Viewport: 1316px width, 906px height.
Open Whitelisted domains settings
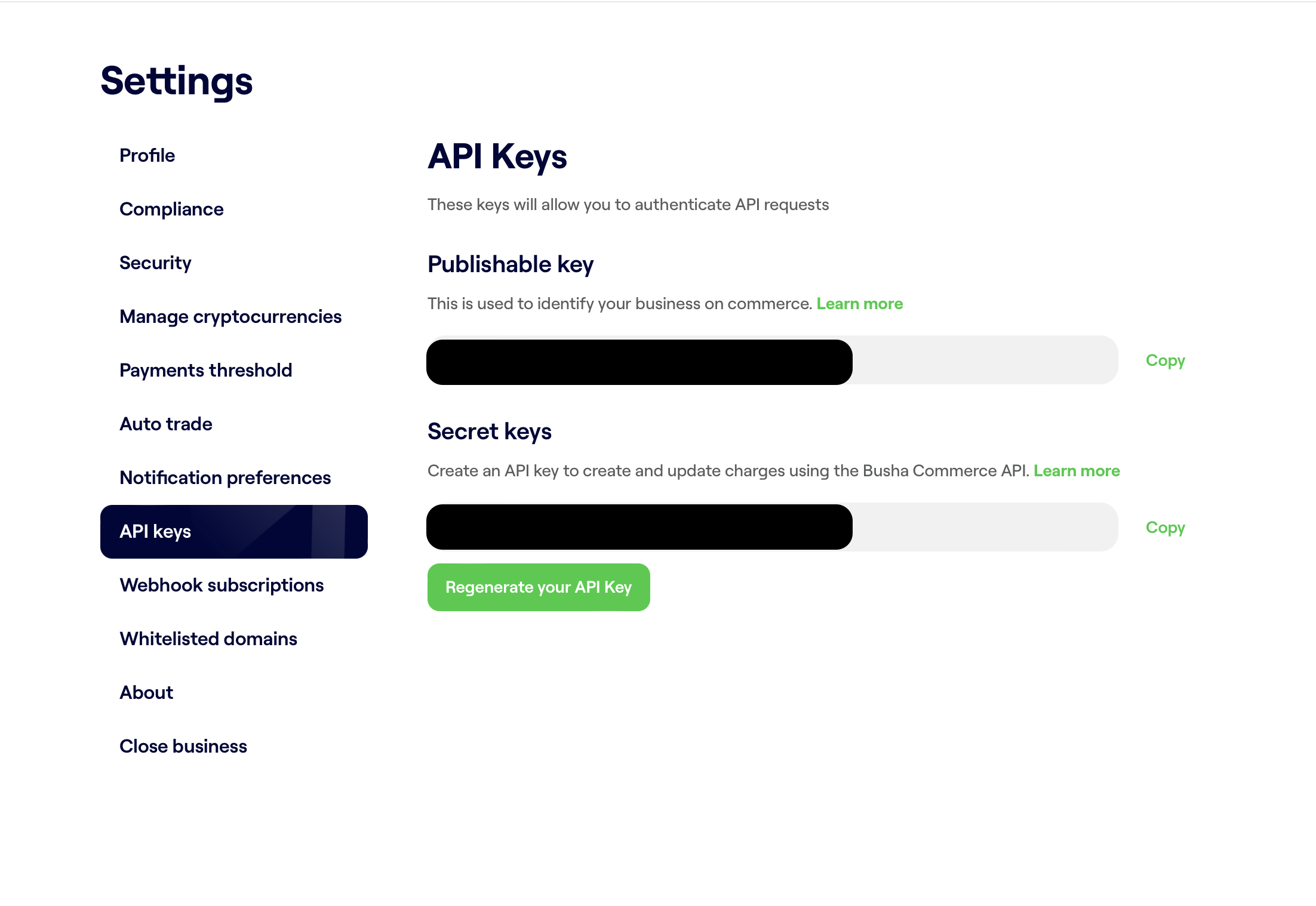click(208, 639)
